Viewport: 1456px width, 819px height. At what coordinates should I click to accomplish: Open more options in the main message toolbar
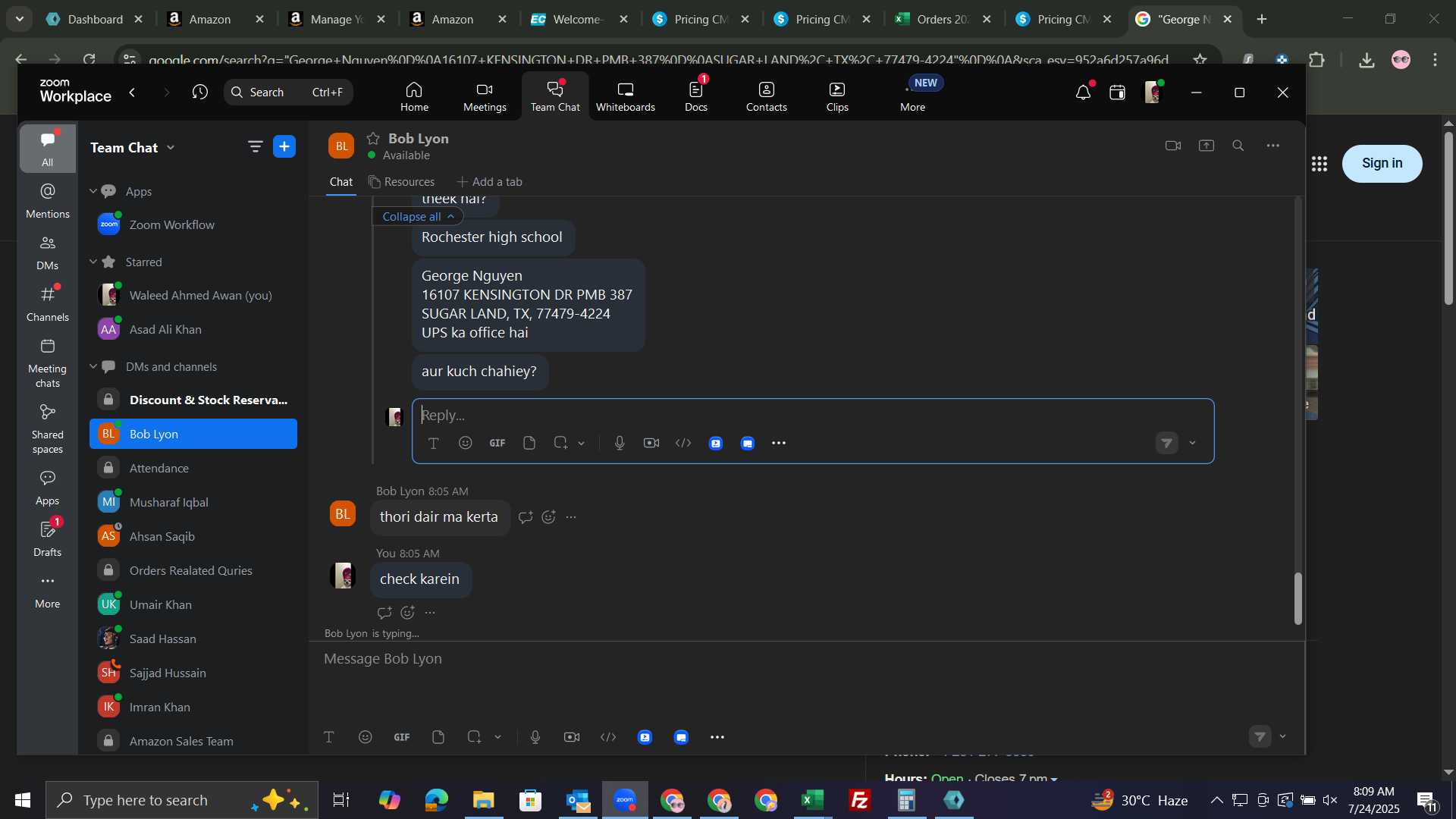coord(717,737)
